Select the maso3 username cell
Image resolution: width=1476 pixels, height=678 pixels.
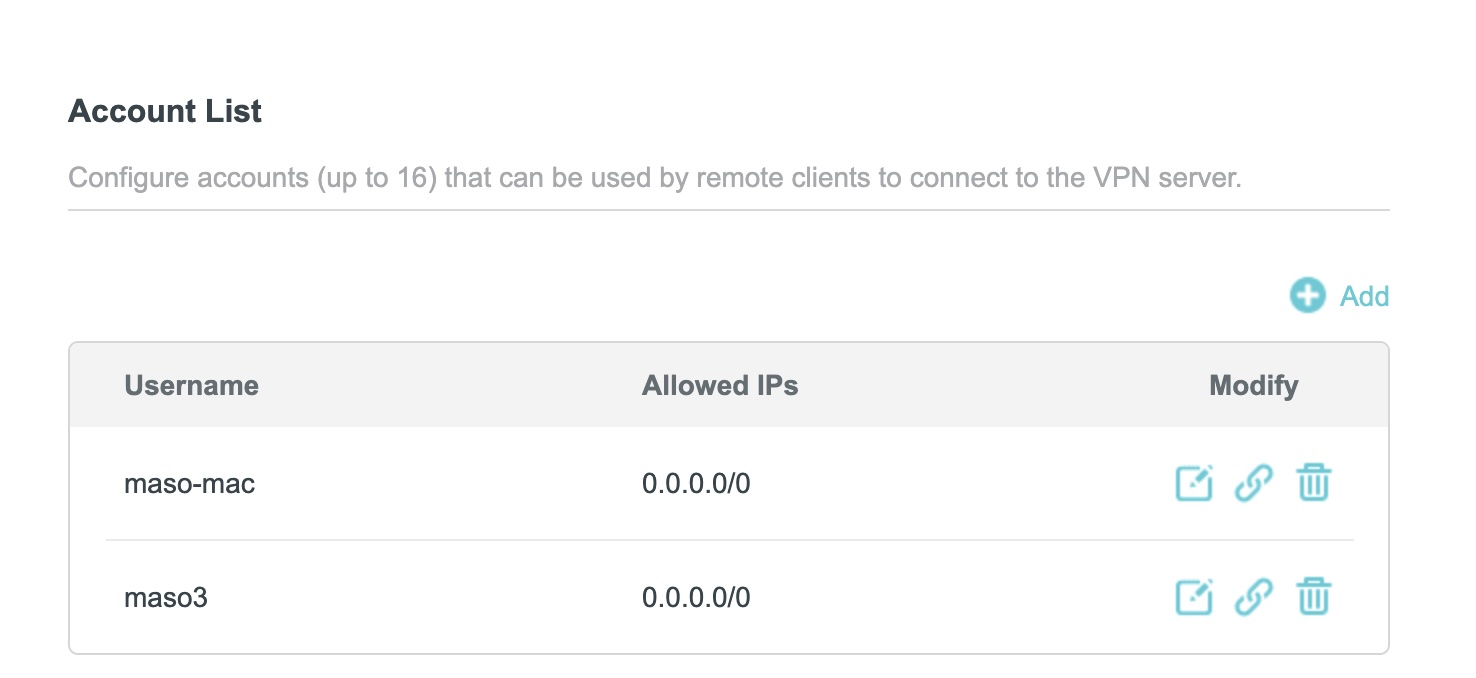[x=165, y=599]
